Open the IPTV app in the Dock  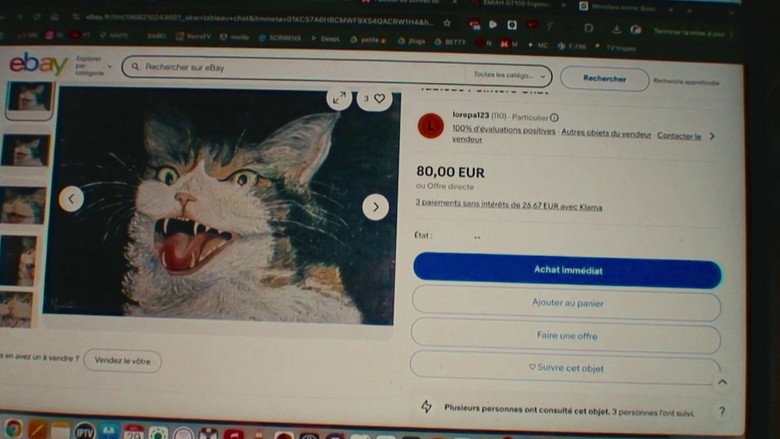coord(85,431)
